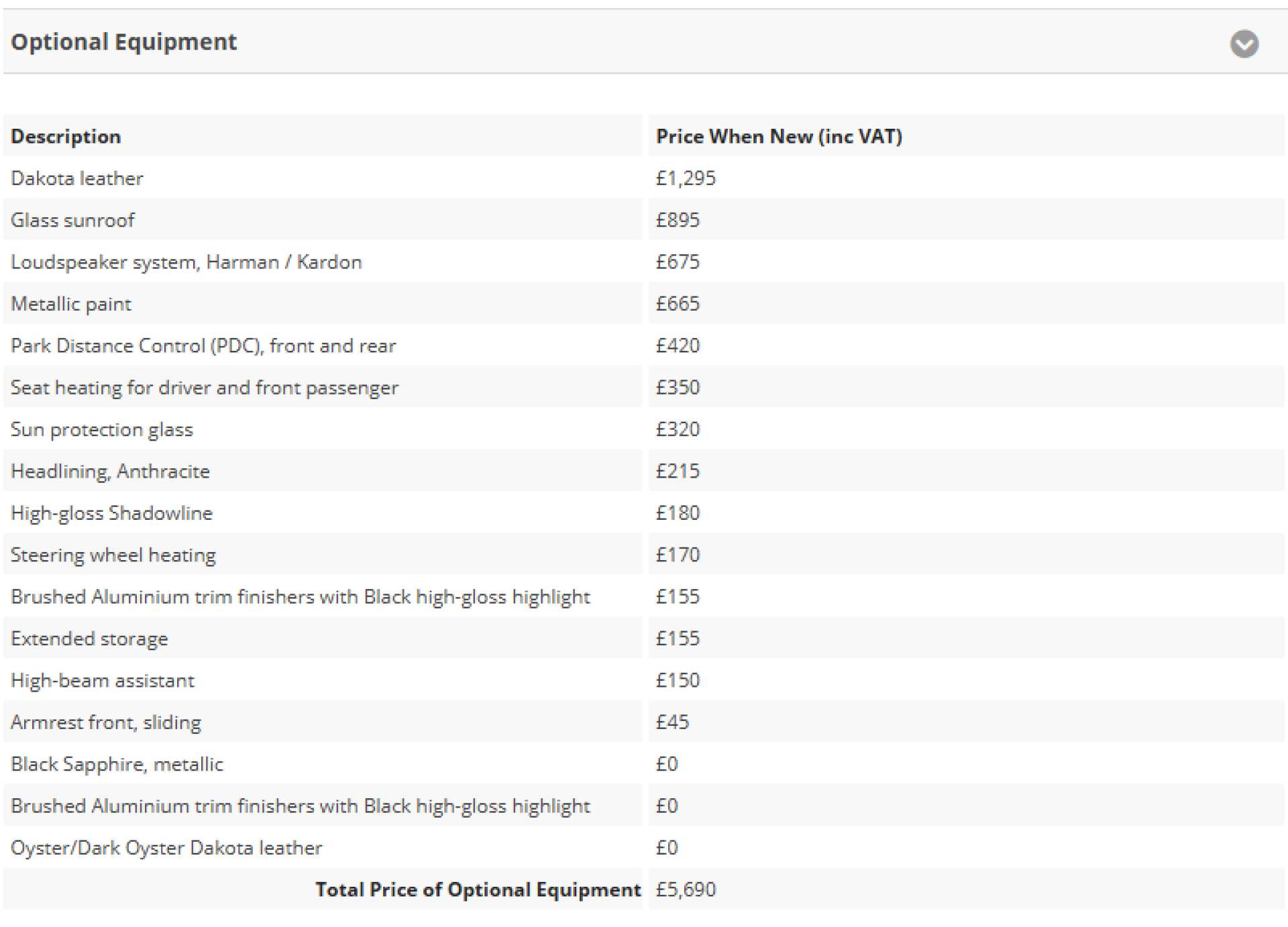
Task: Select Headlining, Anthracite row
Action: point(644,471)
